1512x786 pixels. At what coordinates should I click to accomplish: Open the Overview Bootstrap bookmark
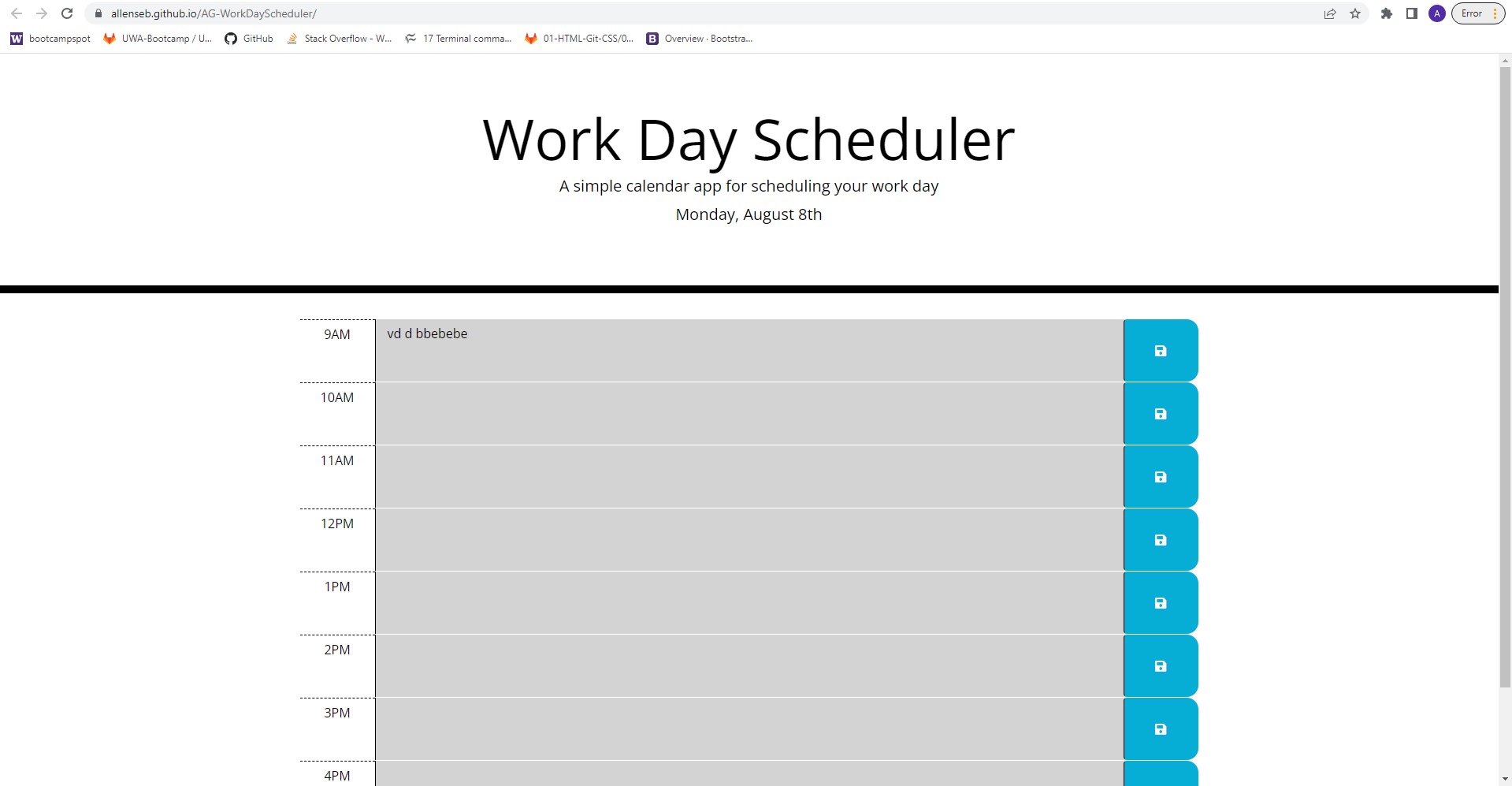click(698, 39)
